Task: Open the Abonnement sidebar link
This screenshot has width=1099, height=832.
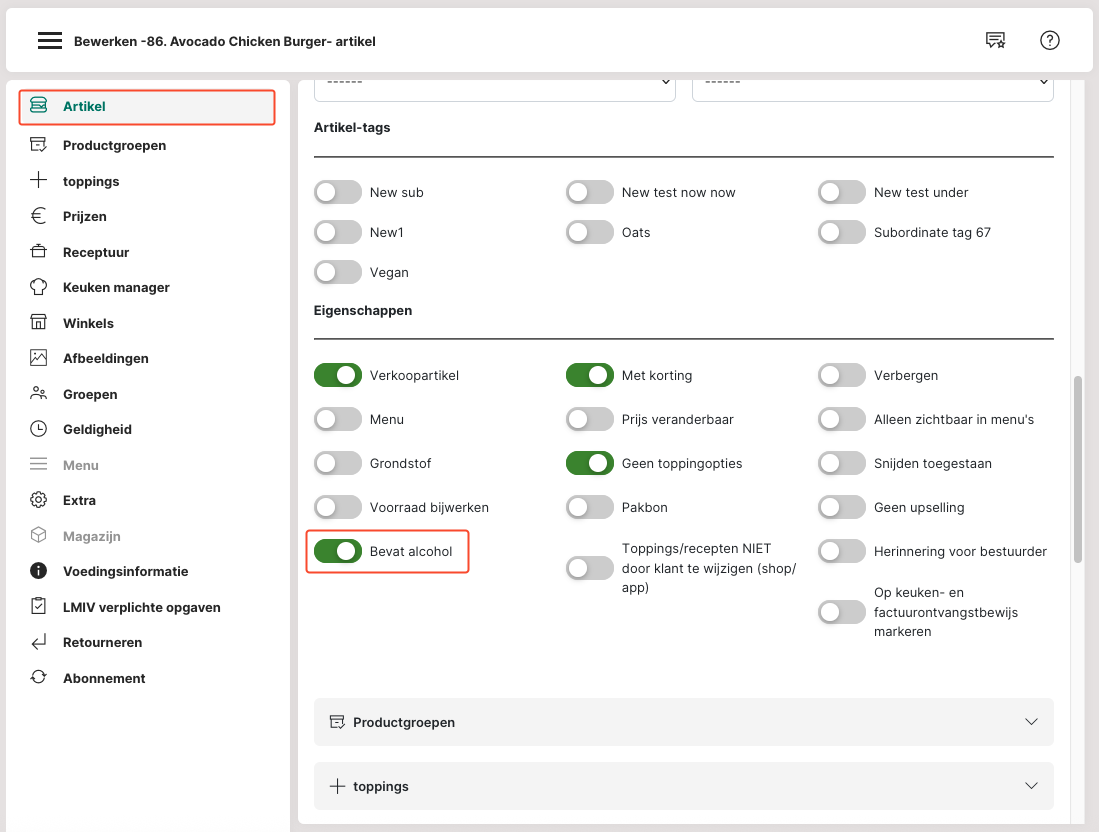Action: [x=104, y=678]
